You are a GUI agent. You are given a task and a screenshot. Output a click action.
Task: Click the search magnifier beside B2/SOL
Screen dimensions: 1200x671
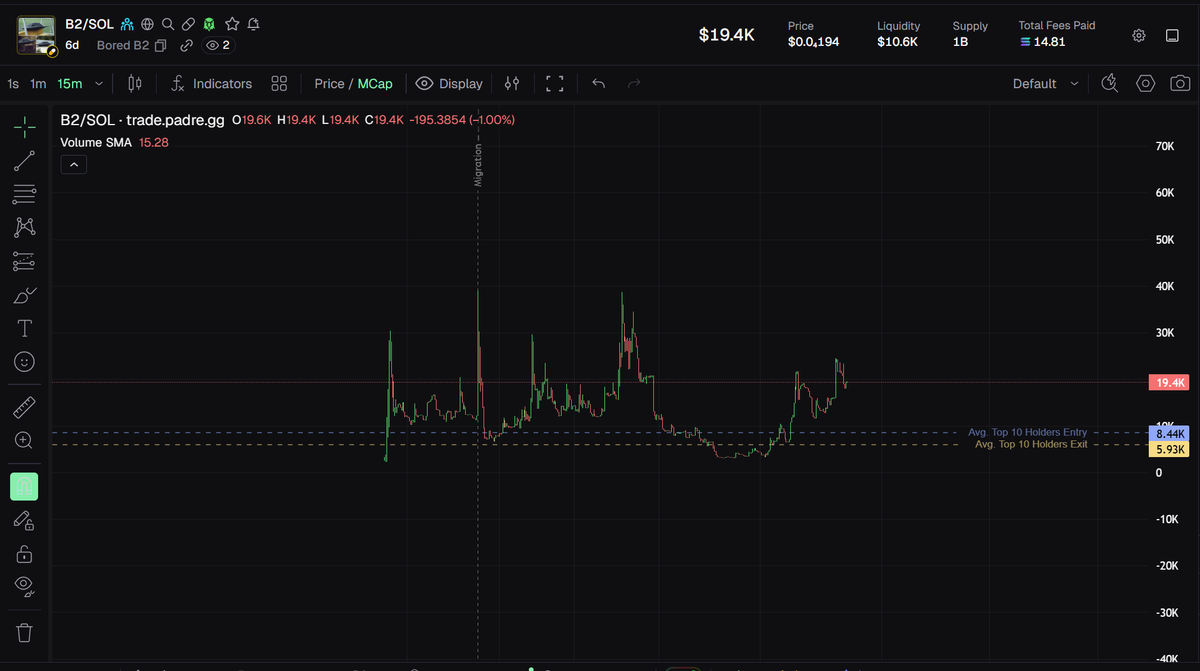point(168,23)
